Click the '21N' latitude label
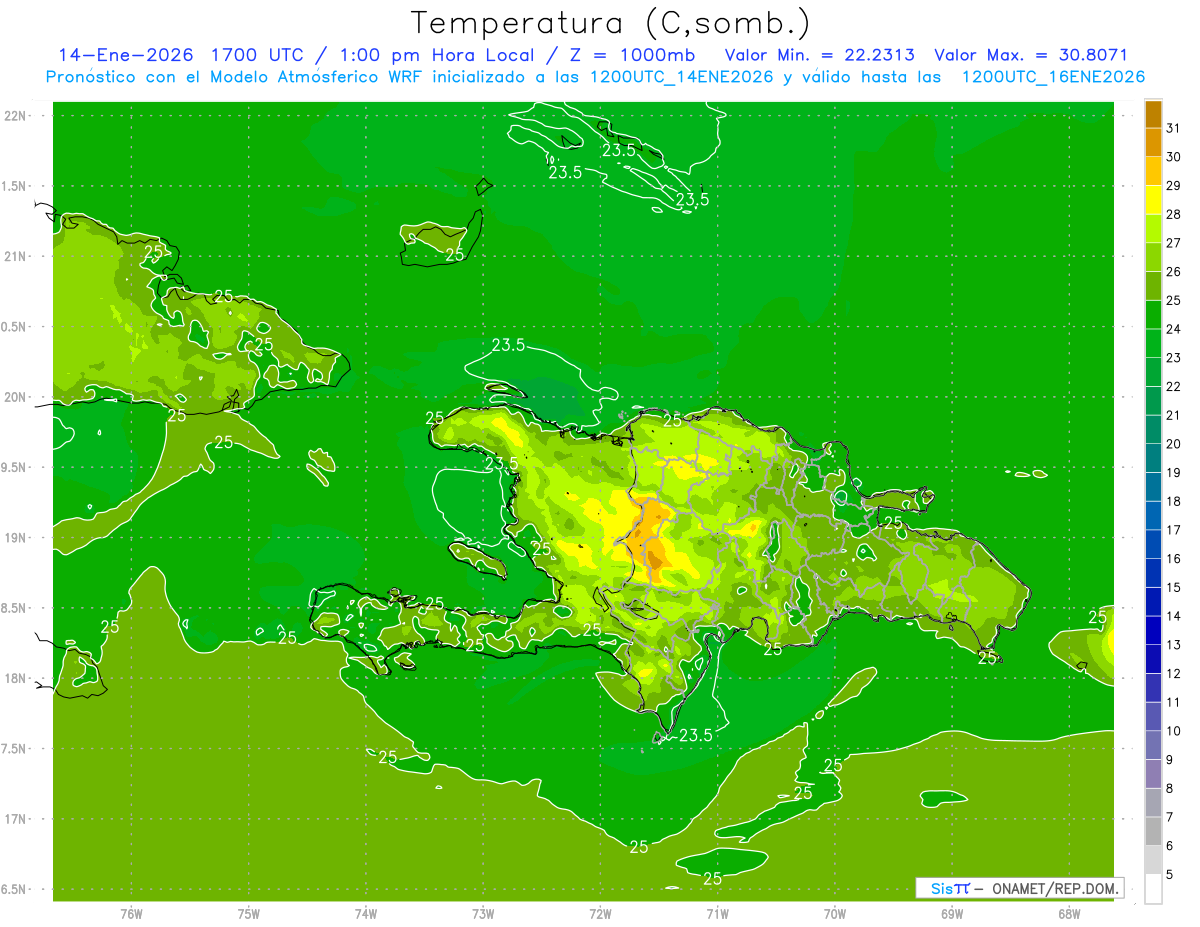Viewport: 1200px width, 927px height. pyautogui.click(x=14, y=256)
